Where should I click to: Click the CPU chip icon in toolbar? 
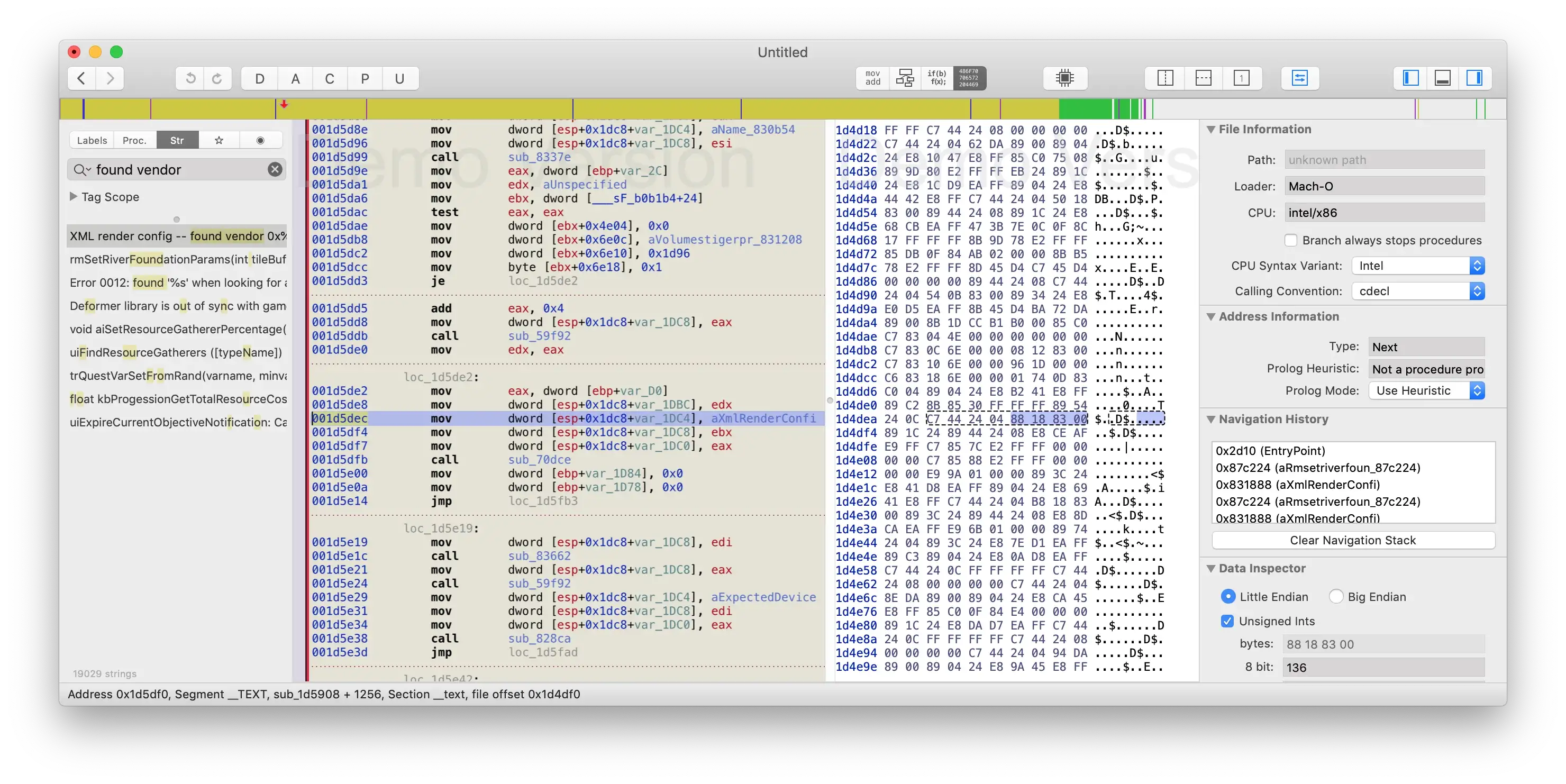click(x=1064, y=78)
